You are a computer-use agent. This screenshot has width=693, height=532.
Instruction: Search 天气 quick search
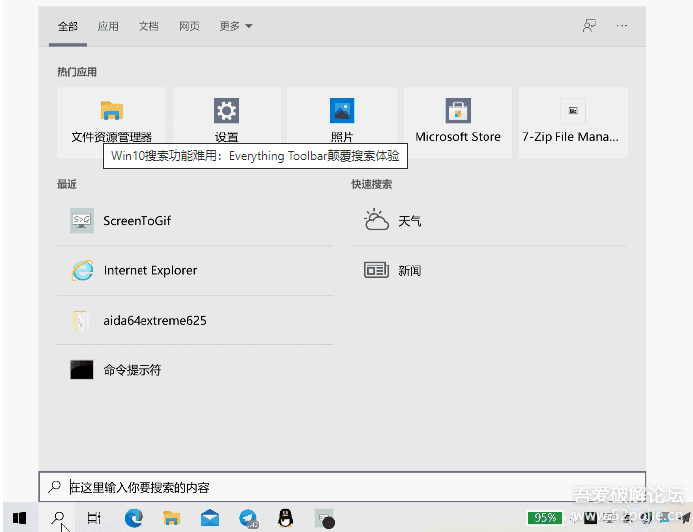click(x=409, y=221)
